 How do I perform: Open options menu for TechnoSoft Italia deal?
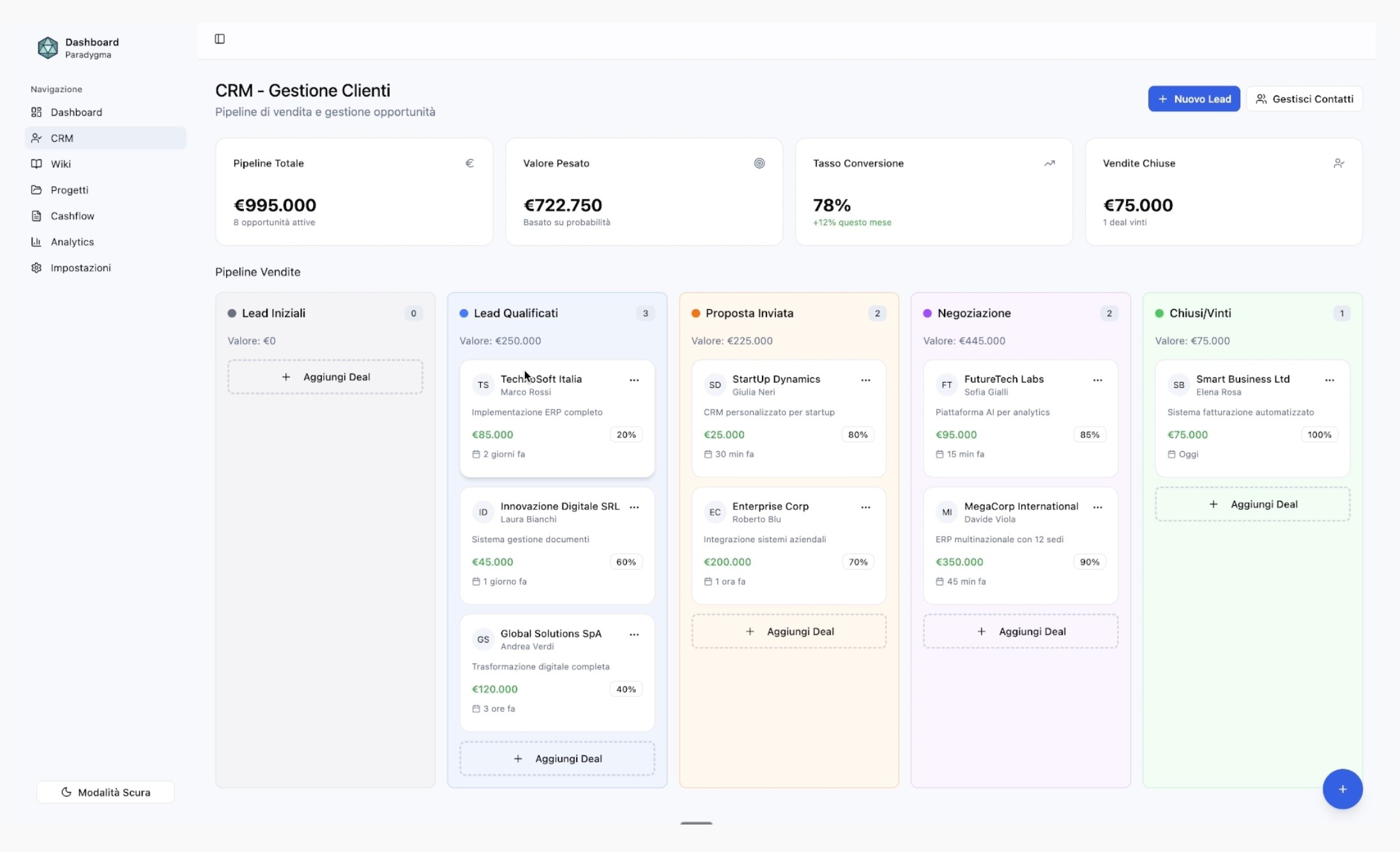(x=634, y=380)
